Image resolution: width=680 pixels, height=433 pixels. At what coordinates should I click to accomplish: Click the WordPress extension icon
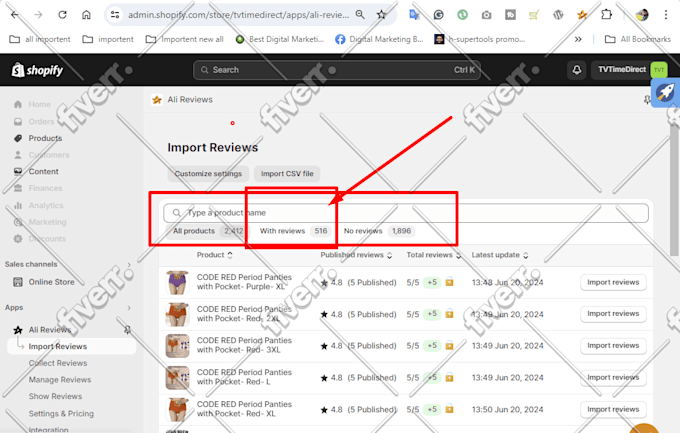(x=558, y=15)
